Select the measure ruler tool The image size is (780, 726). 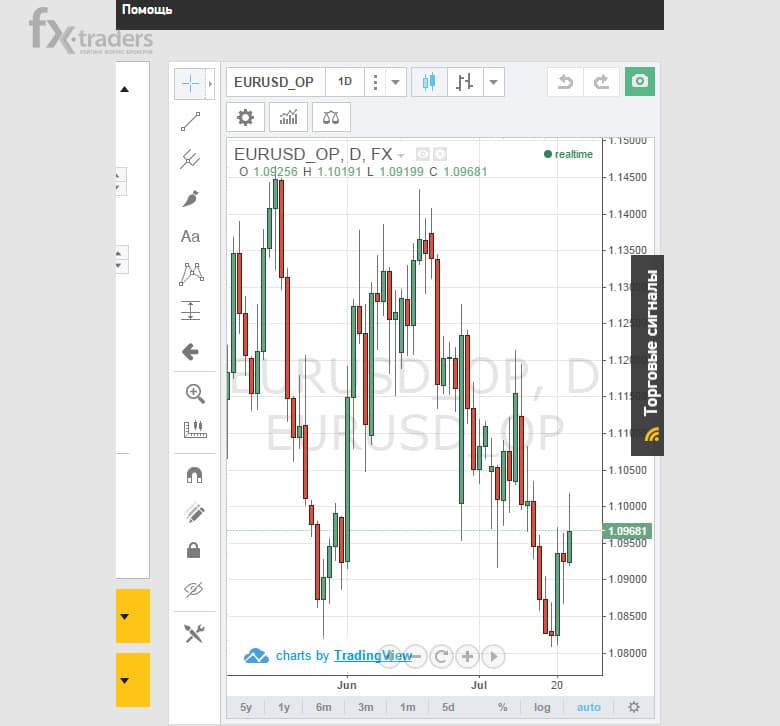tap(195, 429)
